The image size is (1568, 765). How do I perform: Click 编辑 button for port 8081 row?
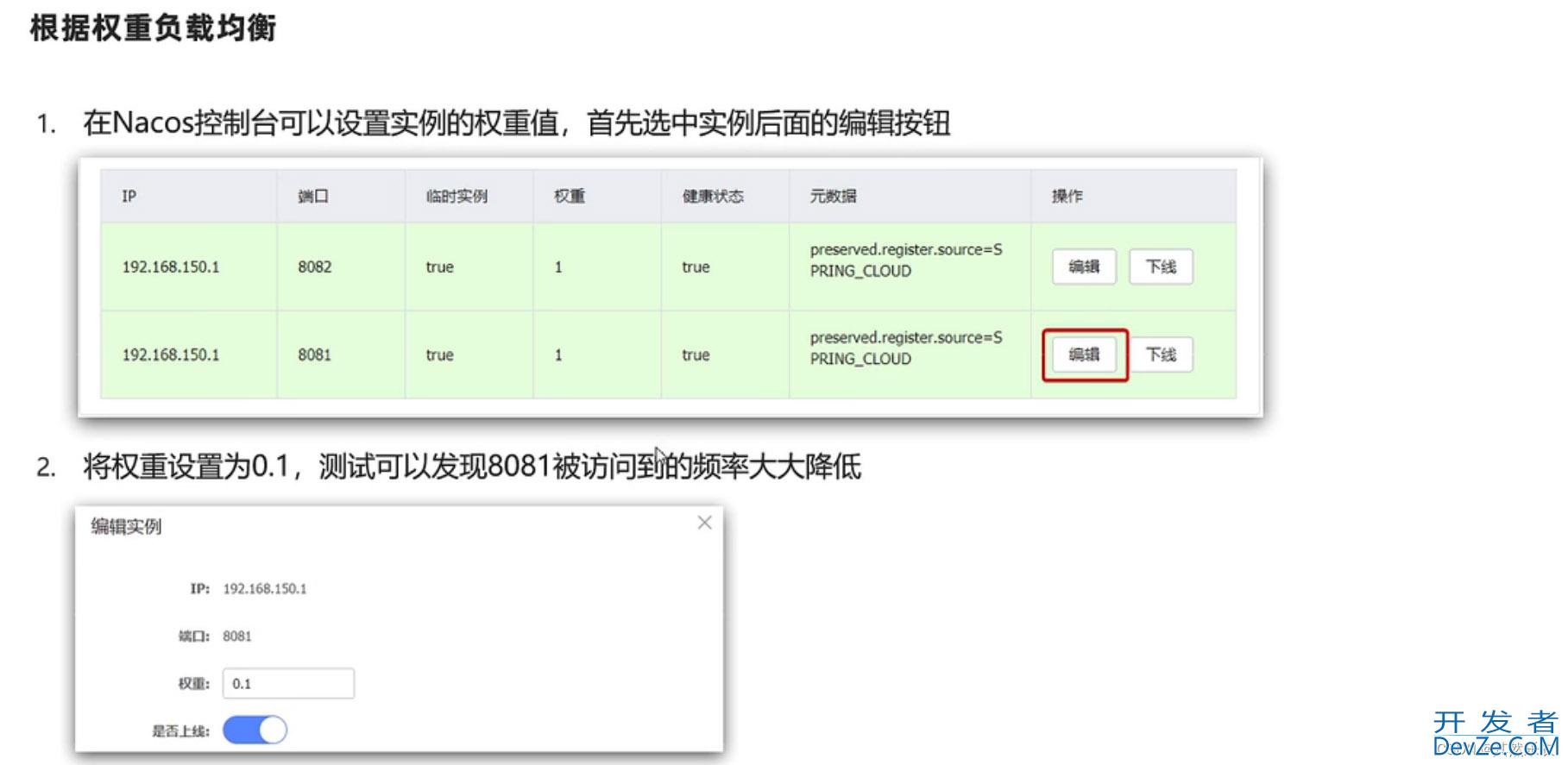pyautogui.click(x=1084, y=354)
